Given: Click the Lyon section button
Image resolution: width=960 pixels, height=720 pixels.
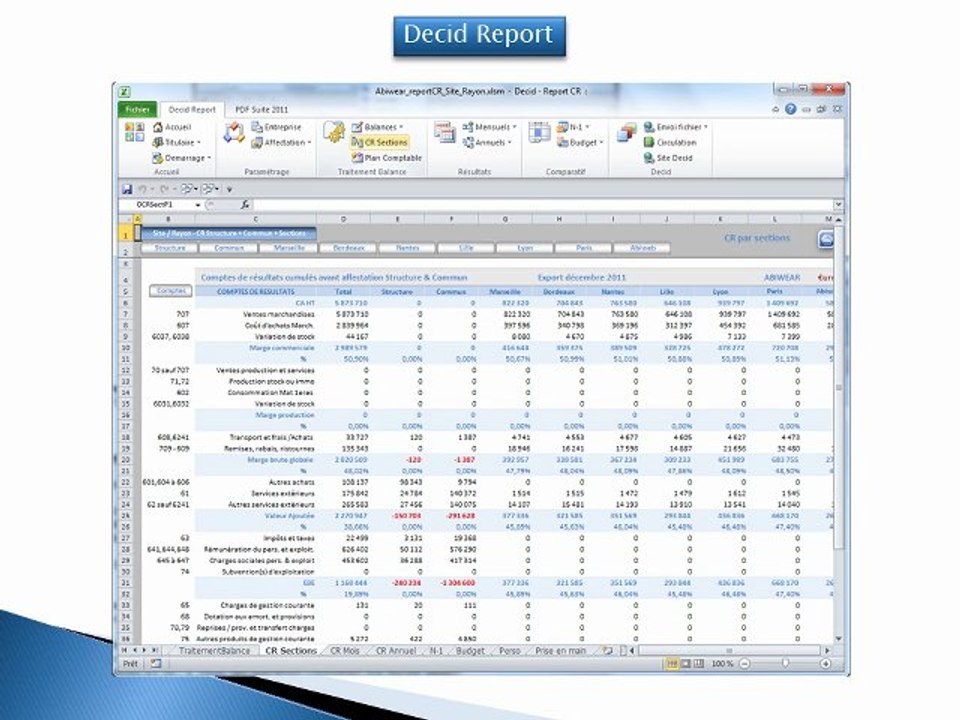Looking at the screenshot, I should pyautogui.click(x=525, y=248).
